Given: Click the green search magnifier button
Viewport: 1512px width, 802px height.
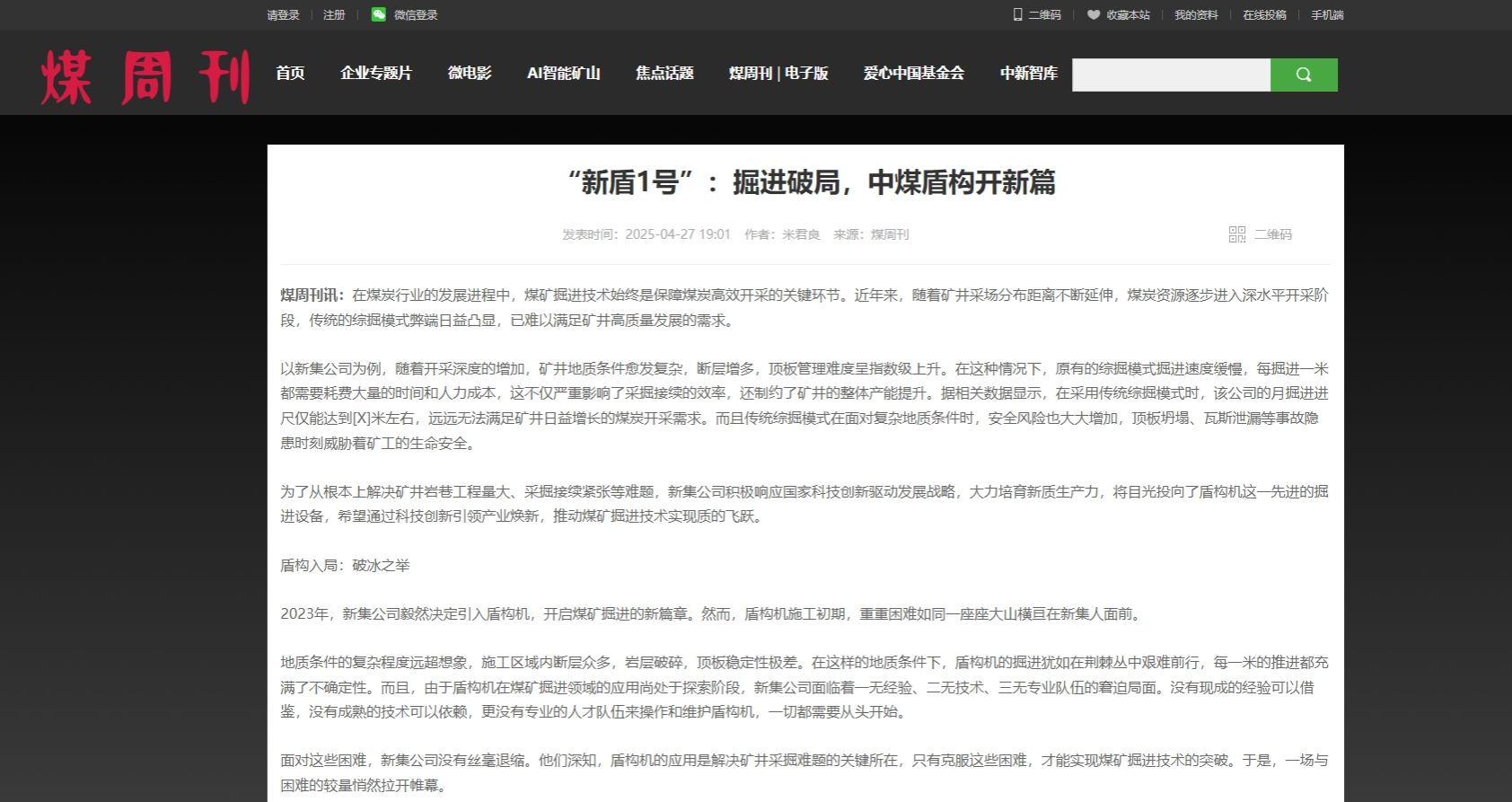Looking at the screenshot, I should [x=1304, y=75].
